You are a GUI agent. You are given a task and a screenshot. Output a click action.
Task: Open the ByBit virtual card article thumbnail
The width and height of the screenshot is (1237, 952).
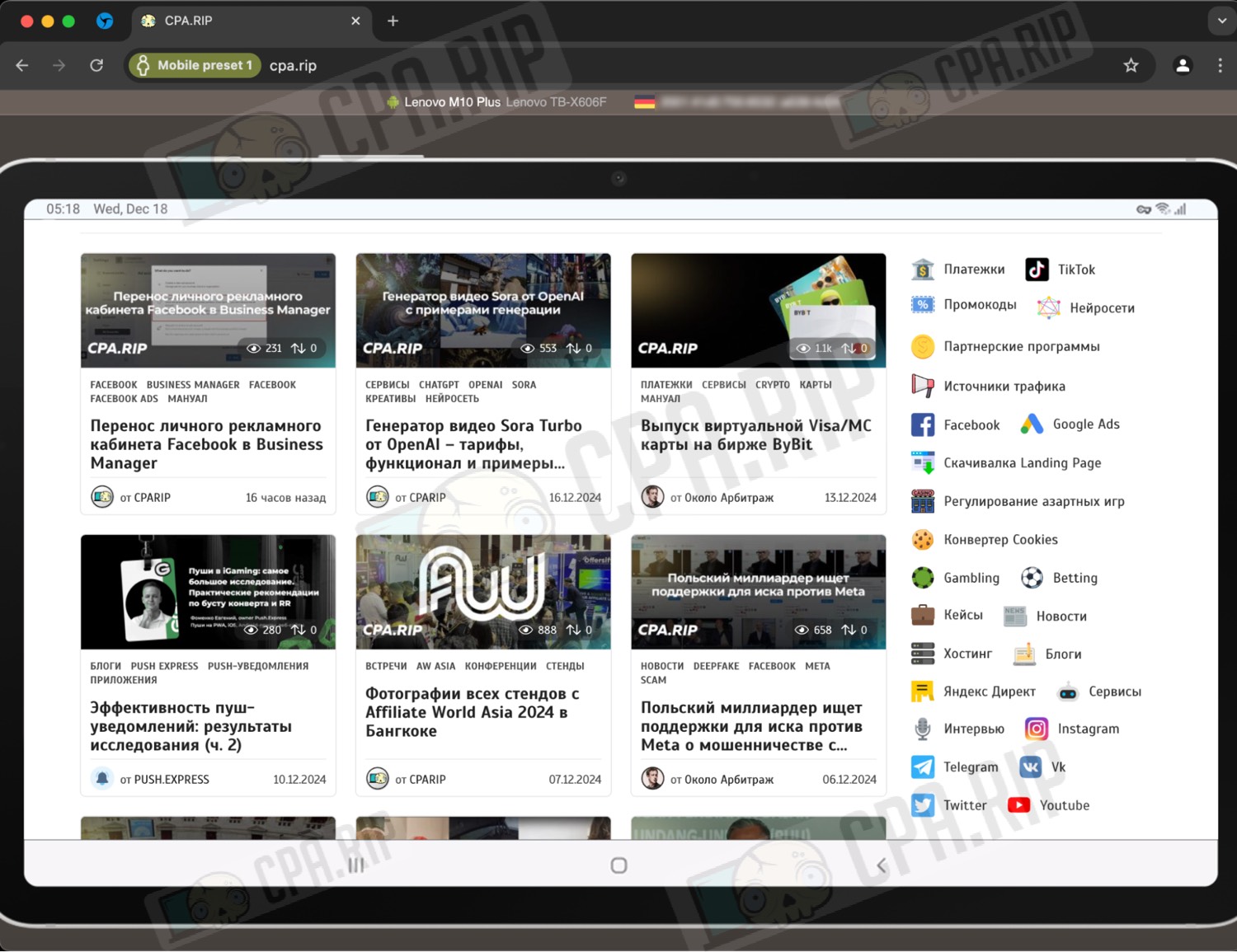coord(759,310)
